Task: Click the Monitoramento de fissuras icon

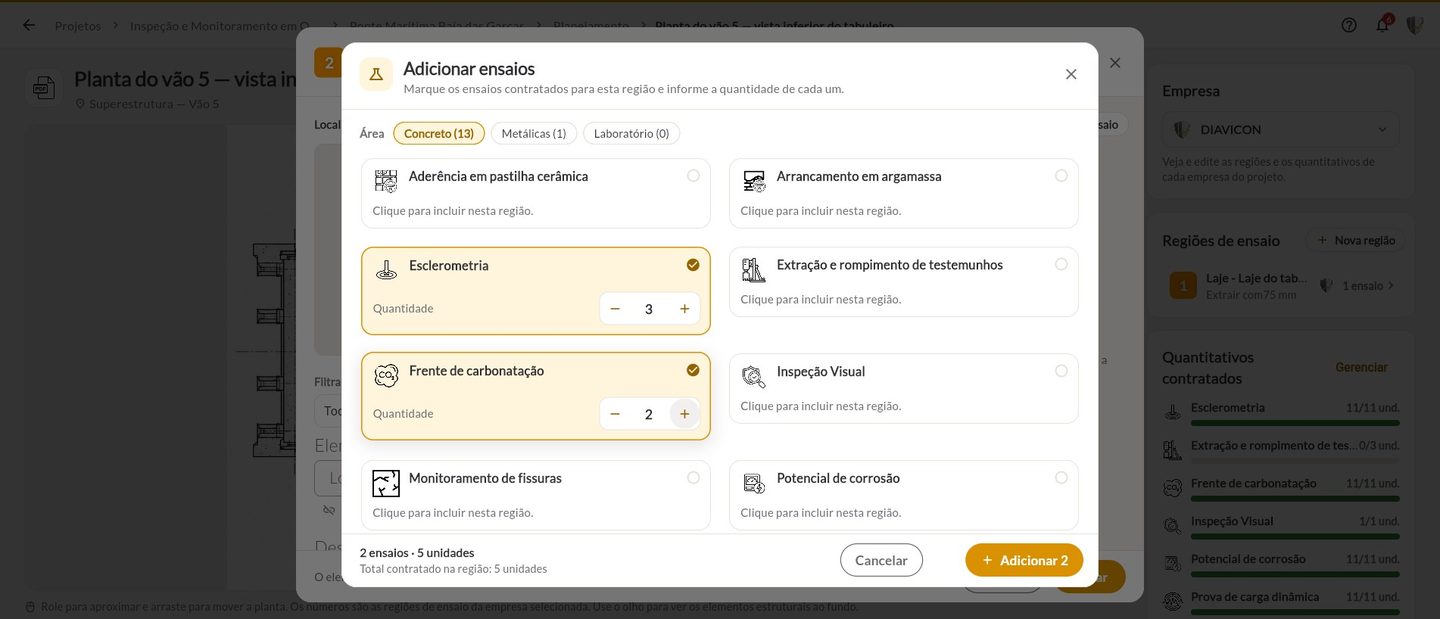Action: click(x=386, y=483)
